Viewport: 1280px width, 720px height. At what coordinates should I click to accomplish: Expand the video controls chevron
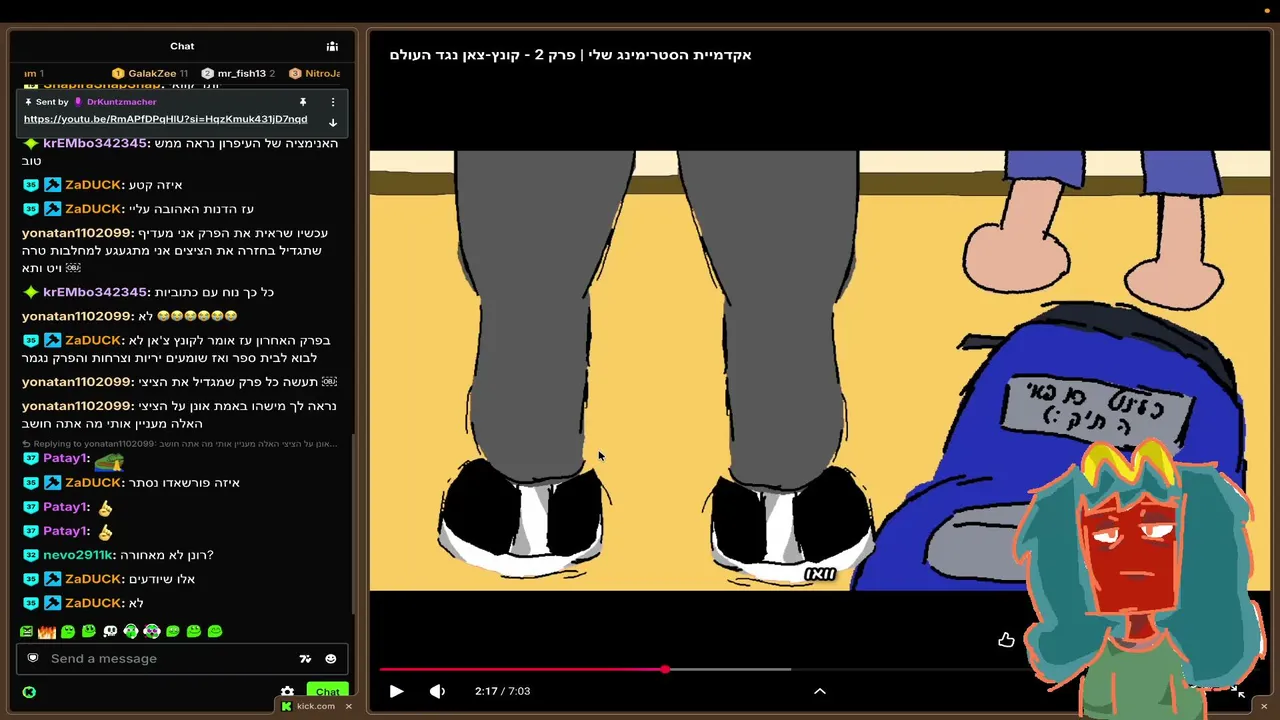coord(820,691)
